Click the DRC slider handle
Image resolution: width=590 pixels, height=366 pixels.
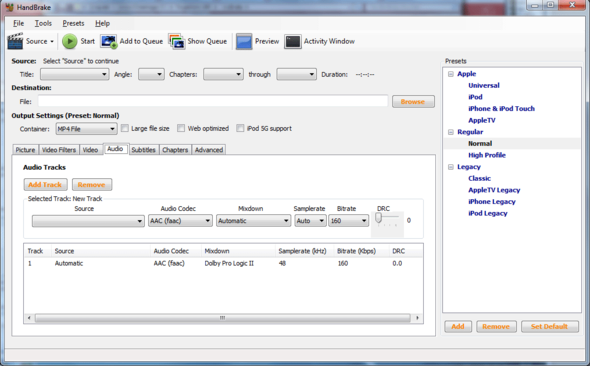coord(379,218)
